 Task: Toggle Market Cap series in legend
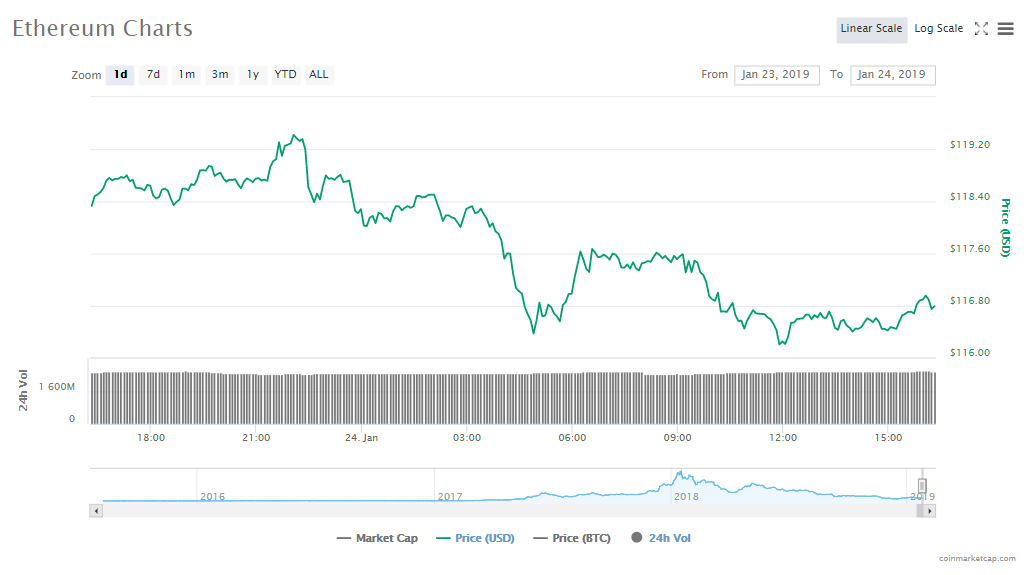(377, 538)
